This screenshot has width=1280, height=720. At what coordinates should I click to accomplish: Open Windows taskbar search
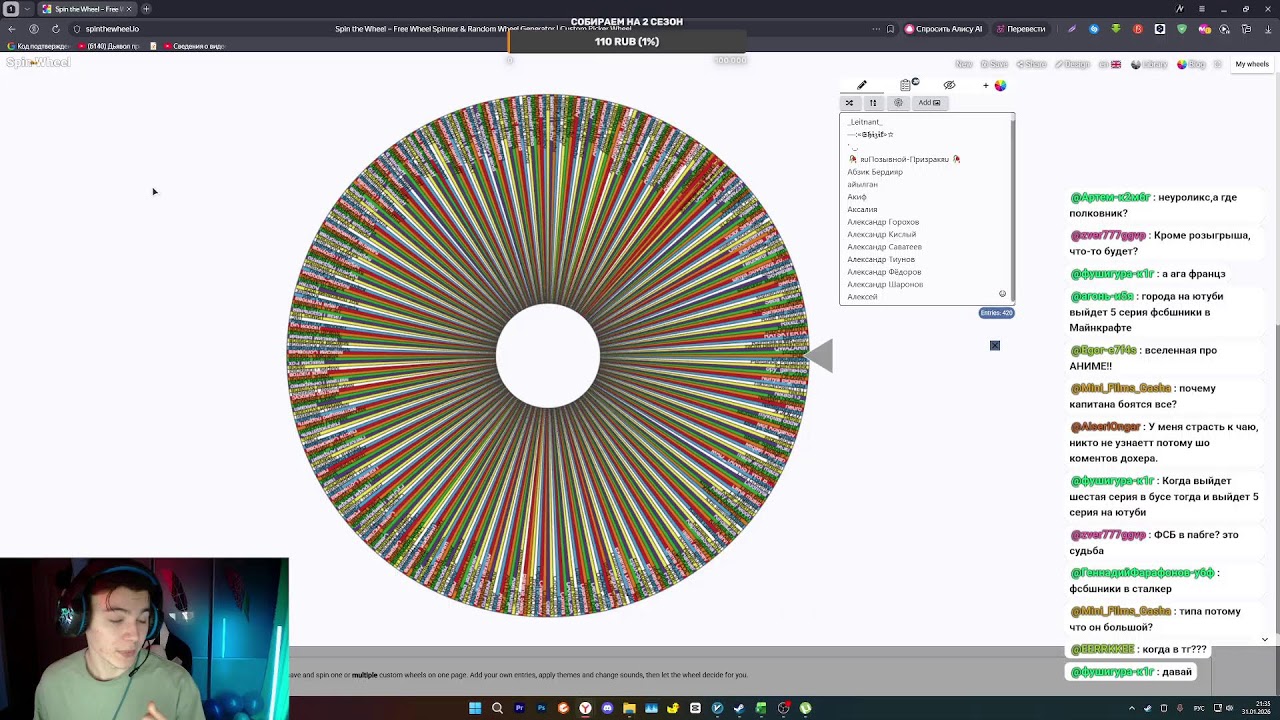(497, 708)
